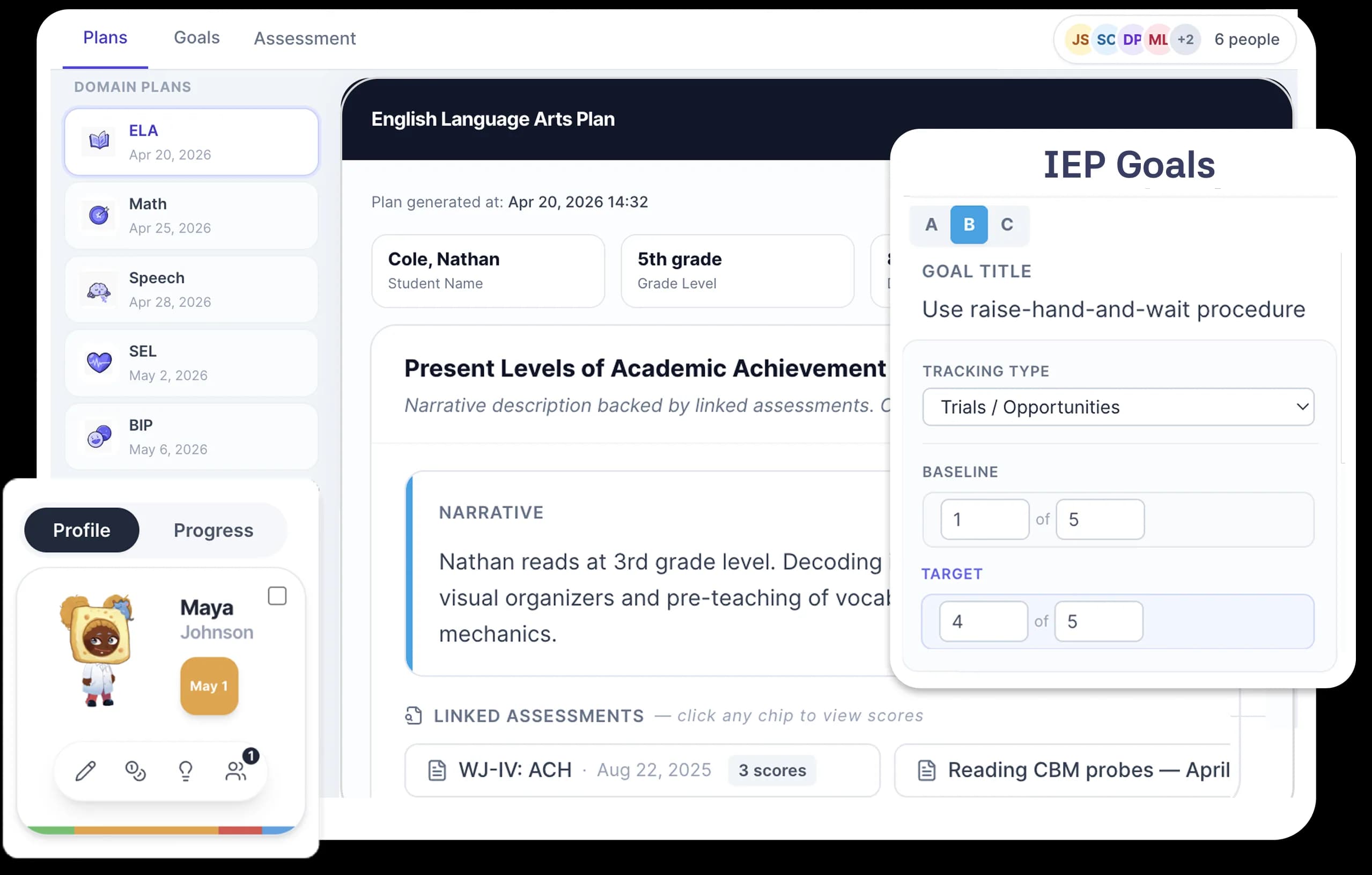Click the Baseline first value field

(x=985, y=519)
